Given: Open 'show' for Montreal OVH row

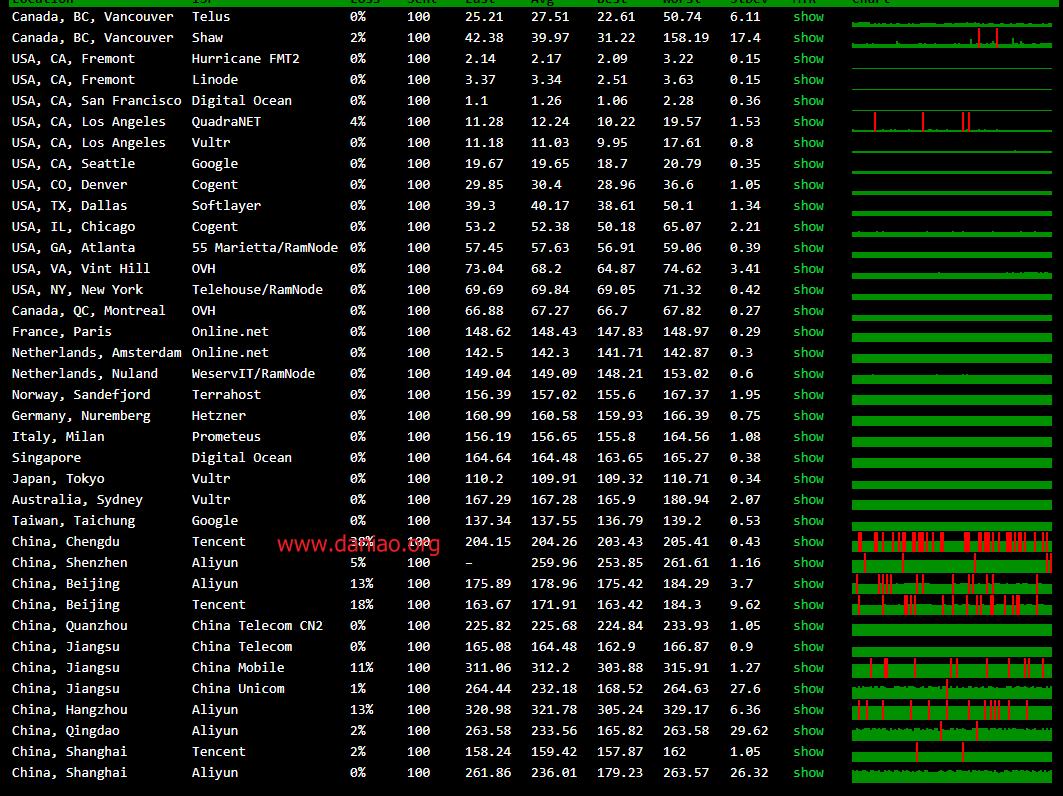Looking at the screenshot, I should click(808, 311).
